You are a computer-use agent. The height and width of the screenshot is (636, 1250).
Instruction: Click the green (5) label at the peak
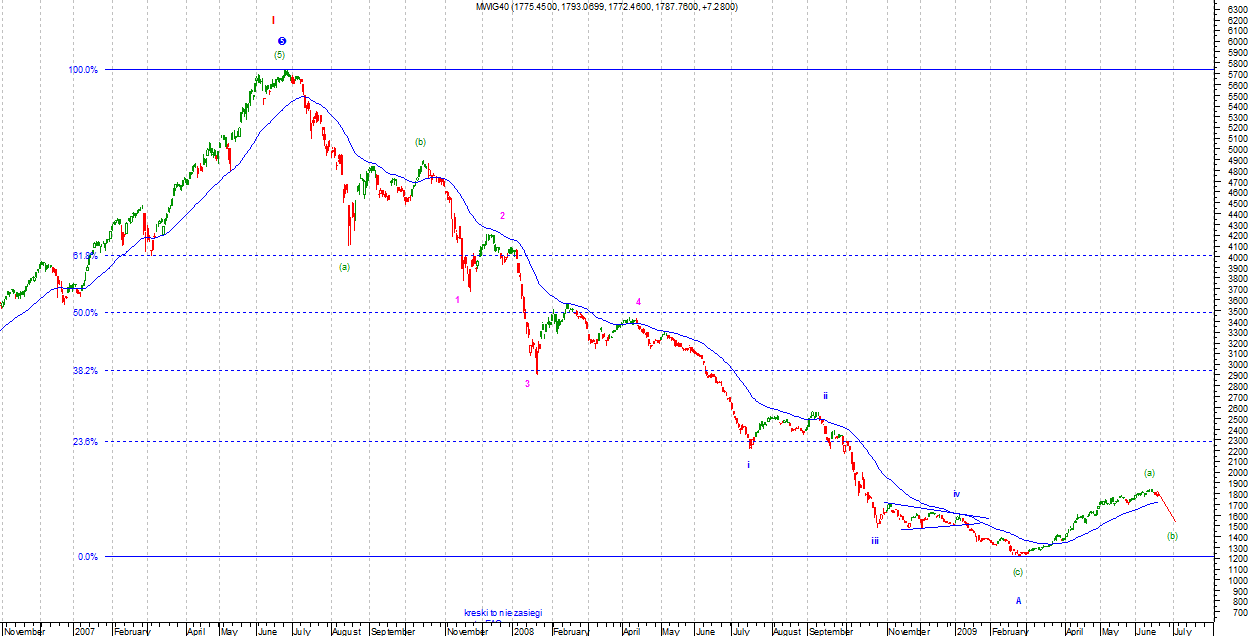pos(279,55)
